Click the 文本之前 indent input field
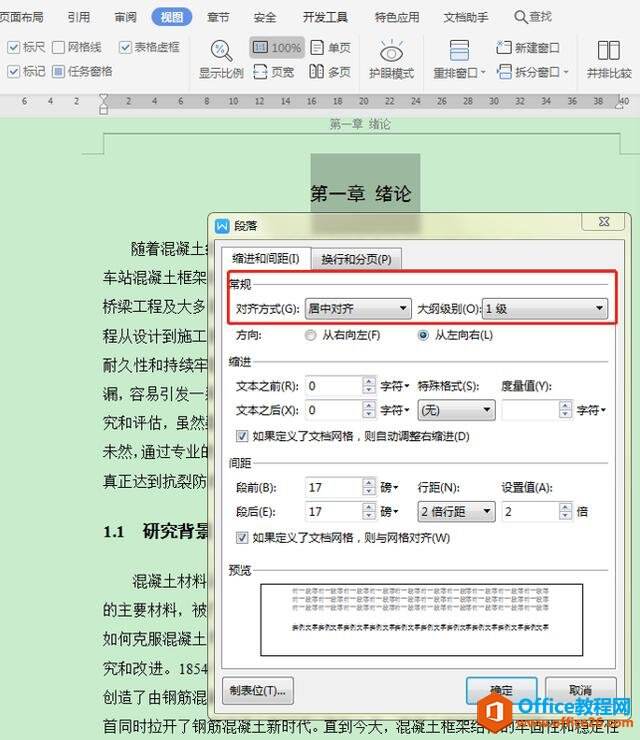The image size is (640, 740). click(x=334, y=386)
